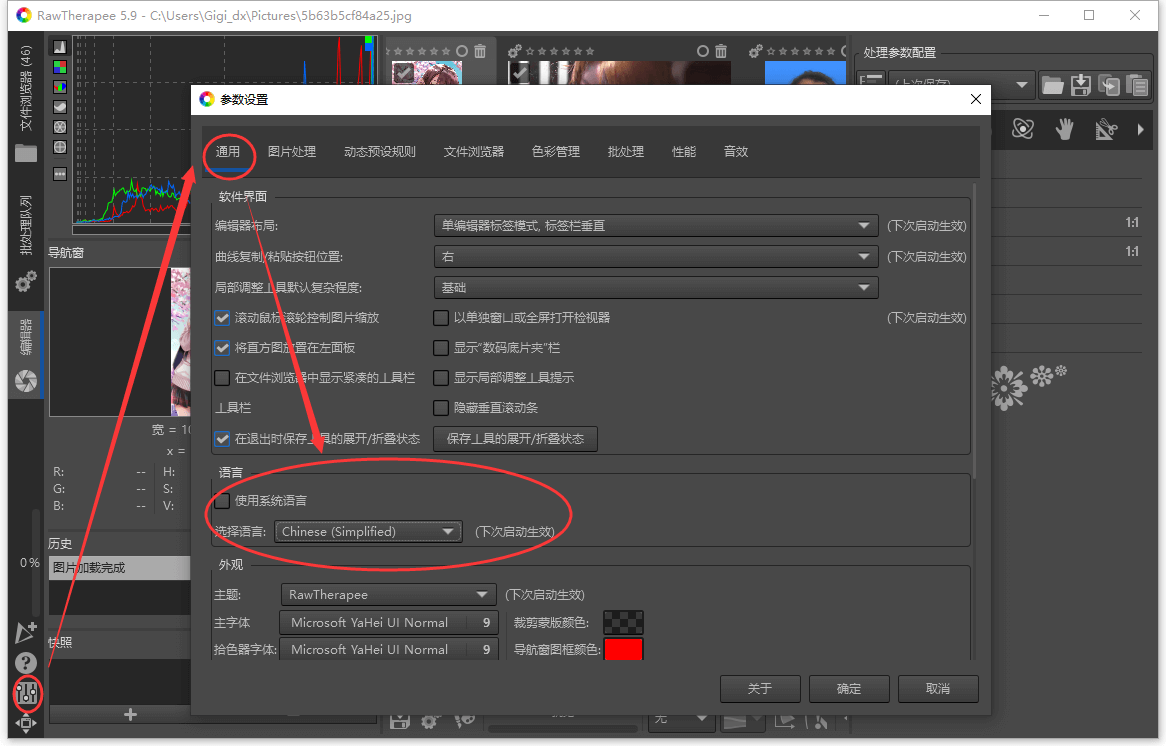Choose main font Microsoft YaHei UI button
This screenshot has height=746, width=1166.
click(389, 623)
